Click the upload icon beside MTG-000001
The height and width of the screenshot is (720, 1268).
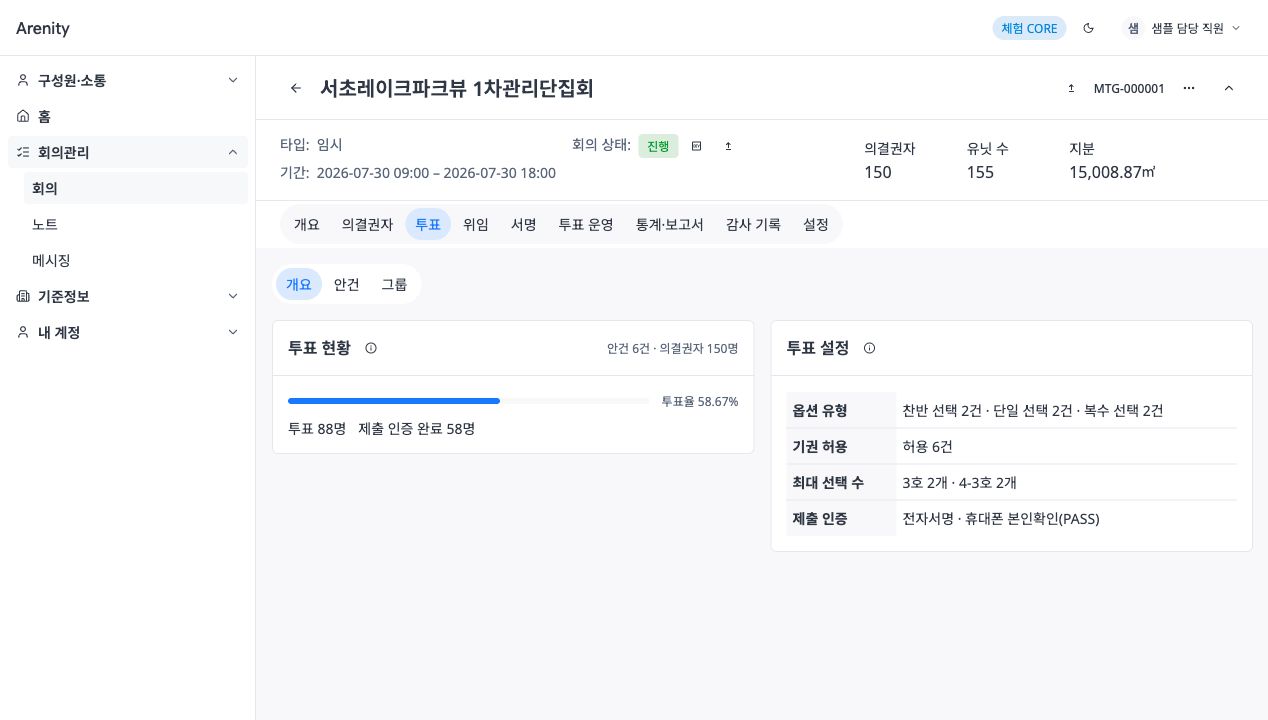(1071, 88)
